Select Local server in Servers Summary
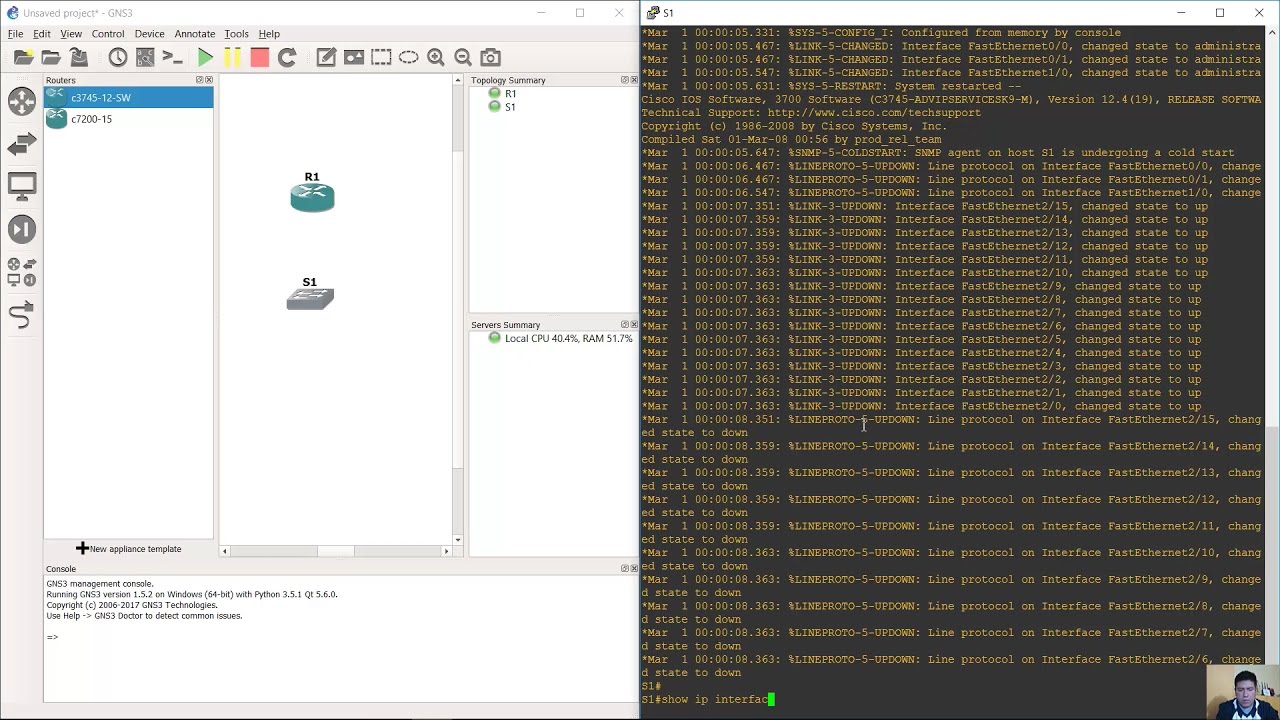The height and width of the screenshot is (720, 1280). pos(560,339)
